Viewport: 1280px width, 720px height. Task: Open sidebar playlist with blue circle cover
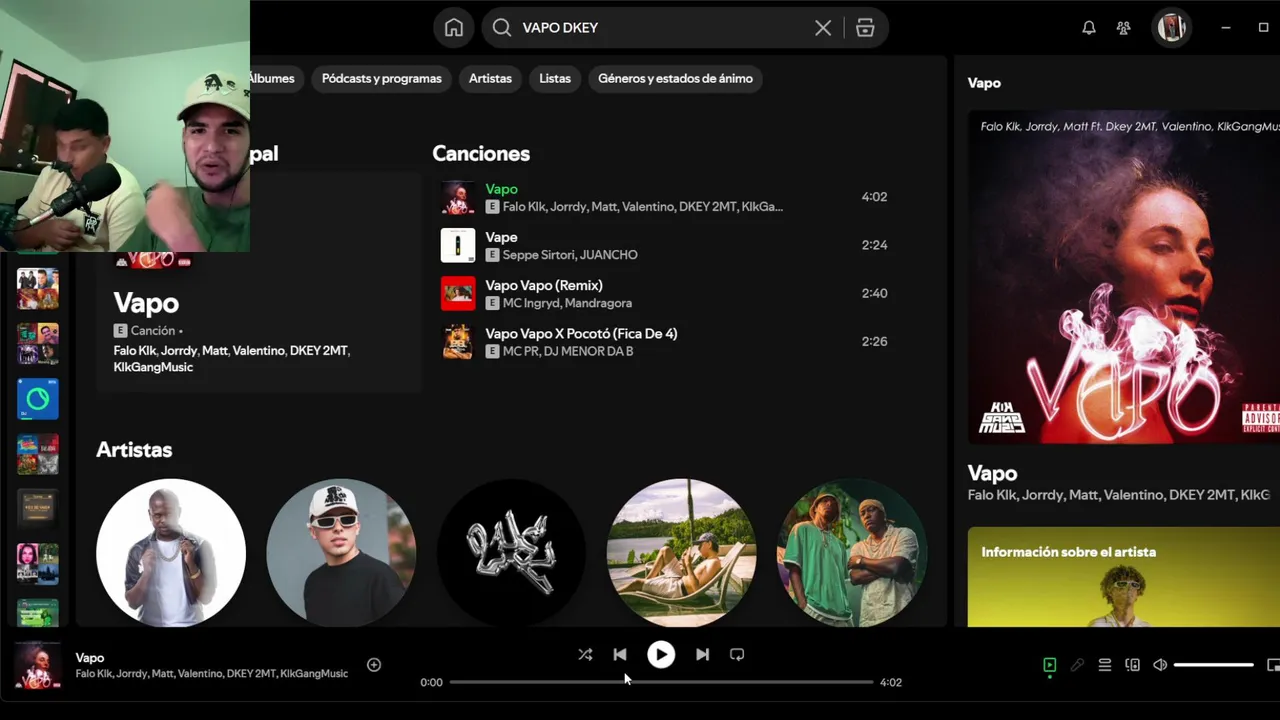[38, 400]
